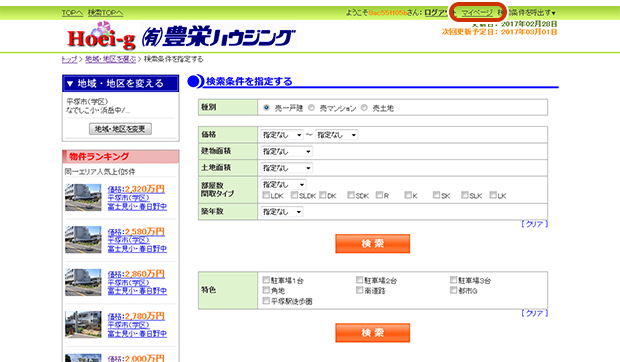Screen dimensions: 620x362
Task: Click the 次回更新予定日 date text
Action: [499, 32]
